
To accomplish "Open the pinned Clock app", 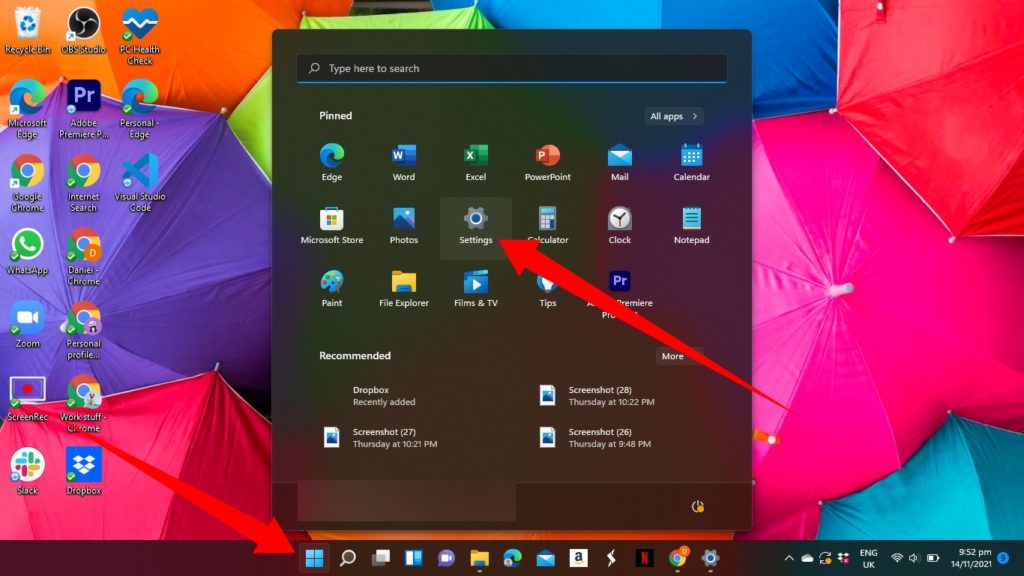I will click(x=619, y=225).
